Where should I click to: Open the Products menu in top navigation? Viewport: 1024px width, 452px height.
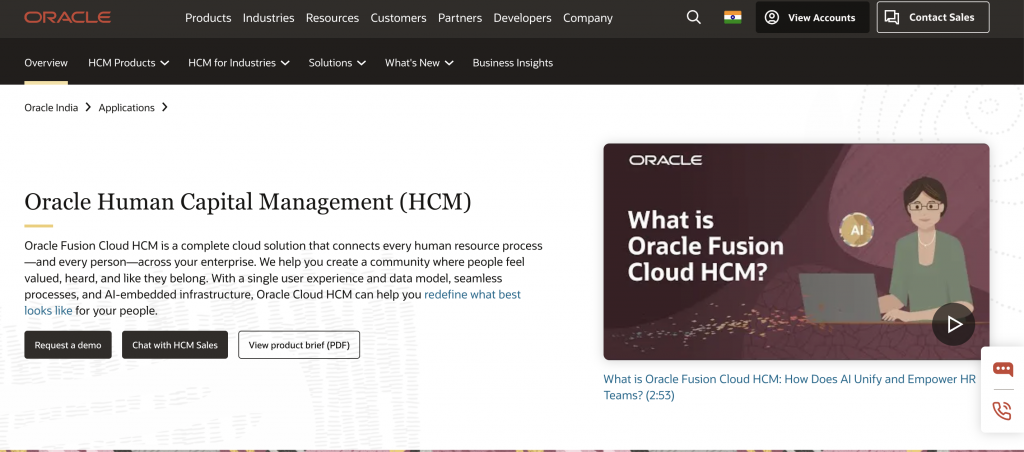click(x=208, y=18)
